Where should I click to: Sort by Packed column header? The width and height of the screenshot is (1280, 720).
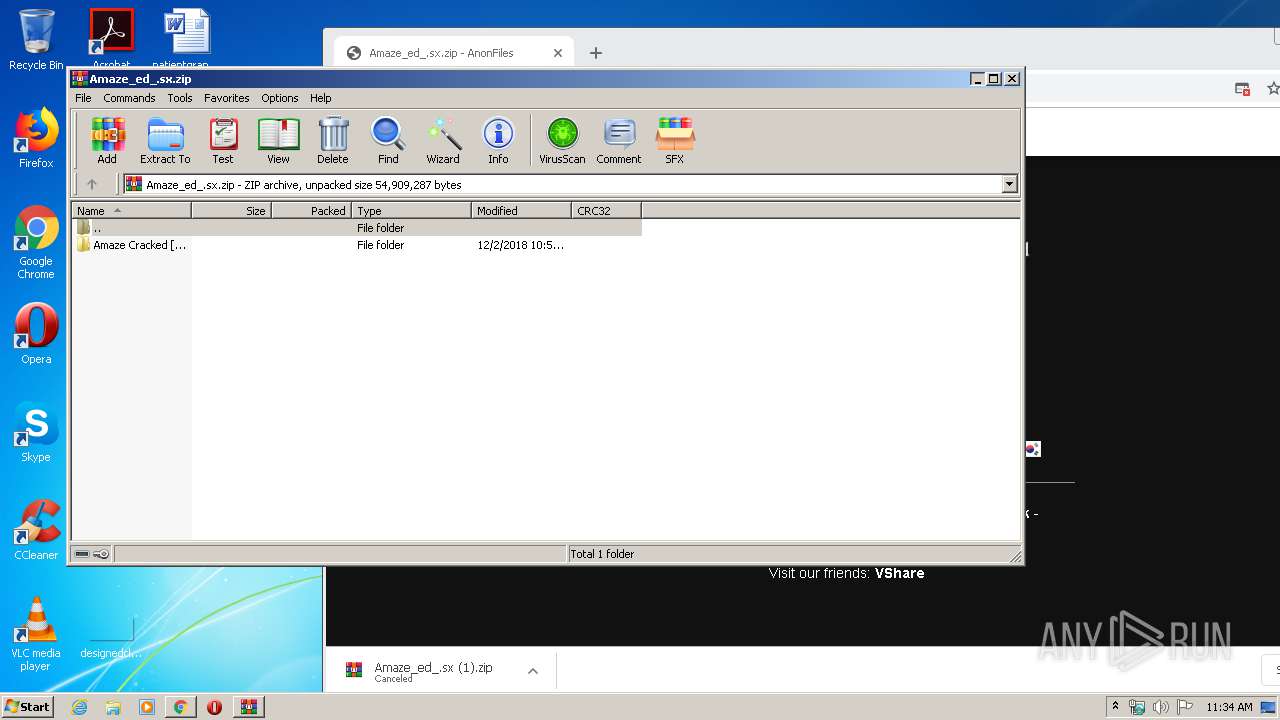coord(311,210)
